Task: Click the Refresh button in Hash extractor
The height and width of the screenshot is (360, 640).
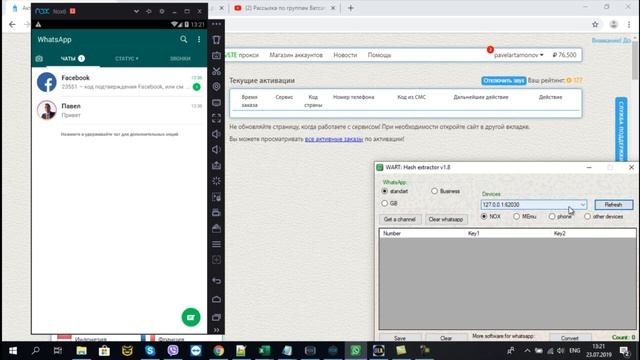Action: (613, 204)
